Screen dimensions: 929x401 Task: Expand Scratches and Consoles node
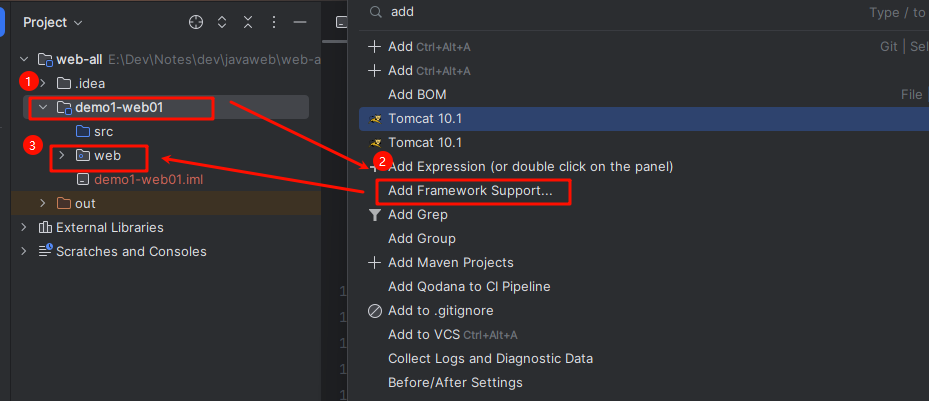(x=24, y=251)
